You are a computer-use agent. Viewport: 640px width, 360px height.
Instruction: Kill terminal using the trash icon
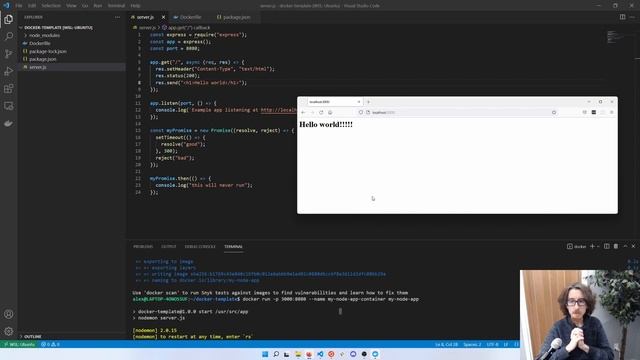pyautogui.click(x=616, y=246)
